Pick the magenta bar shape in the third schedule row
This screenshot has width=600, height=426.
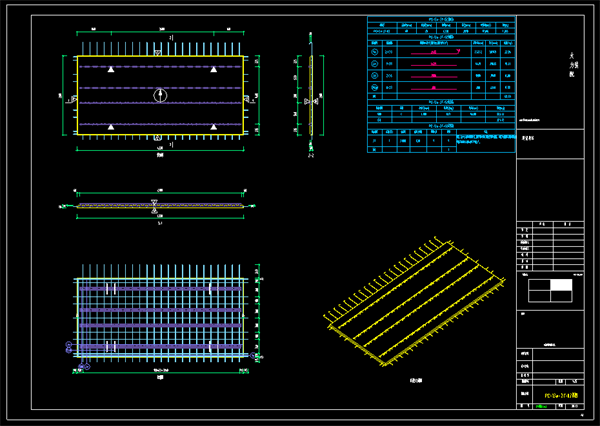[x=434, y=76]
